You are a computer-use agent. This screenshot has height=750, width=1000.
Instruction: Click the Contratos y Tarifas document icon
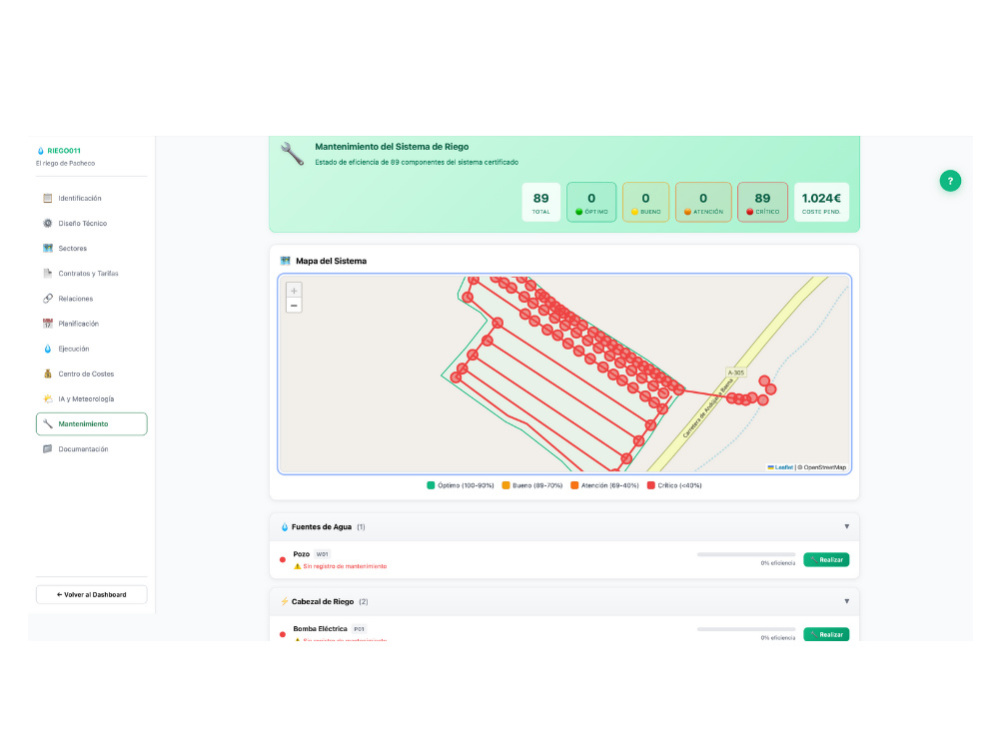coord(47,274)
